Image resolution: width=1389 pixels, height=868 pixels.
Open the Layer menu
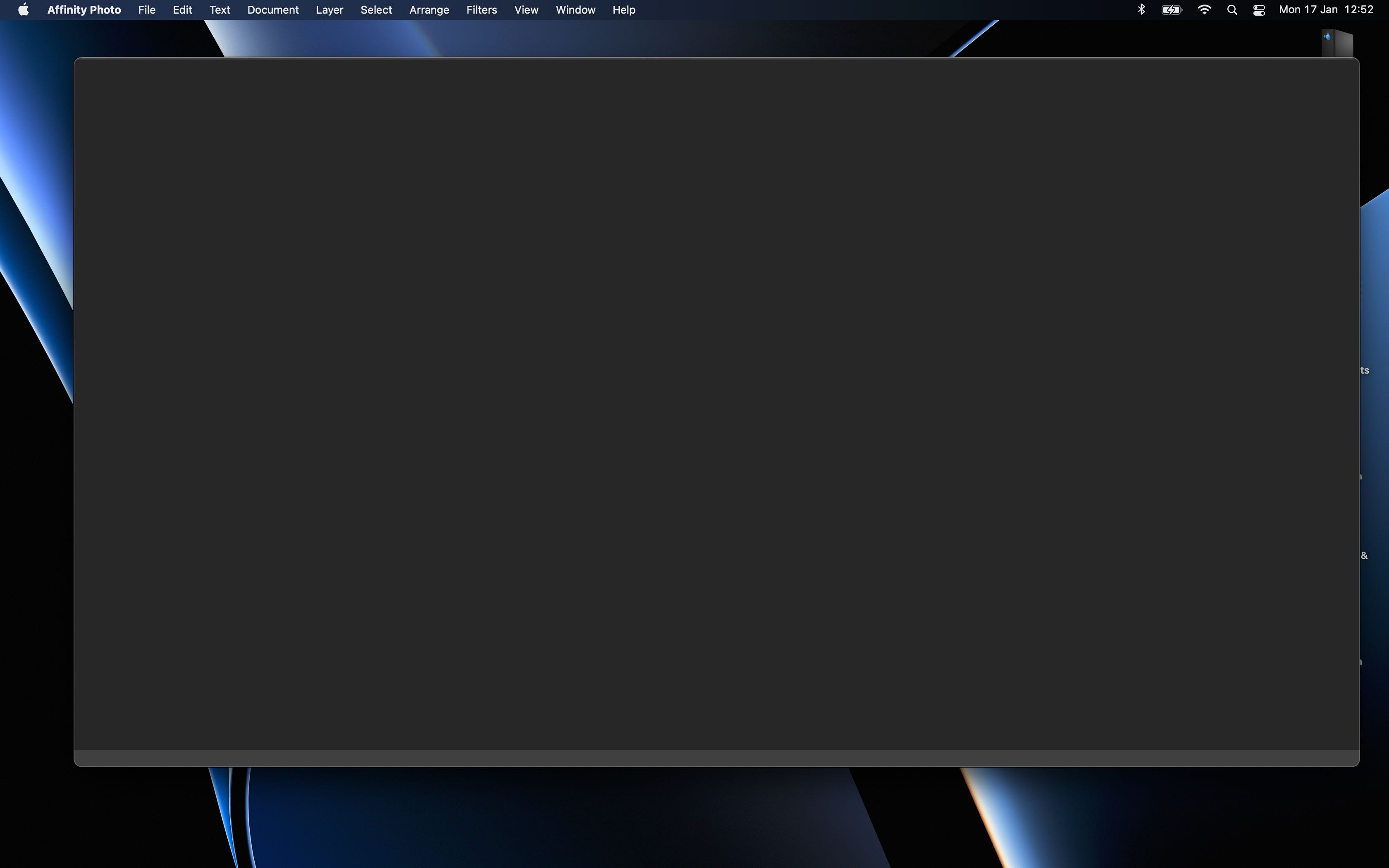(x=329, y=10)
